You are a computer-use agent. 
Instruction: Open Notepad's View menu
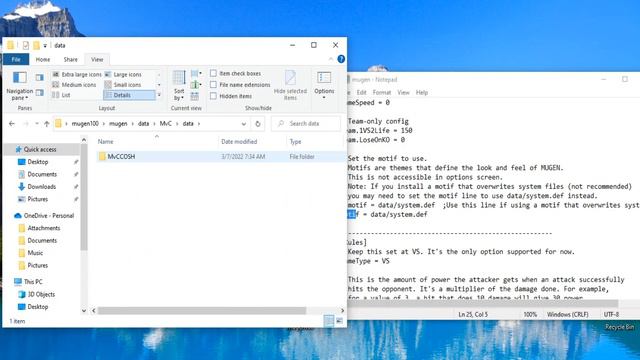[x=403, y=93]
